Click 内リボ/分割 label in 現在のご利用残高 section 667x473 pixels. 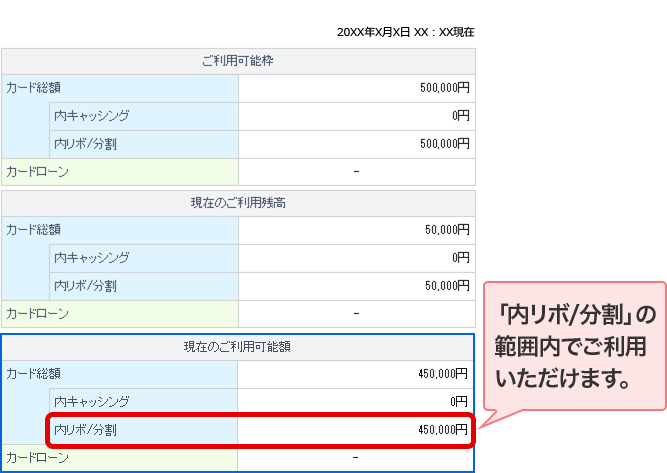coord(85,286)
